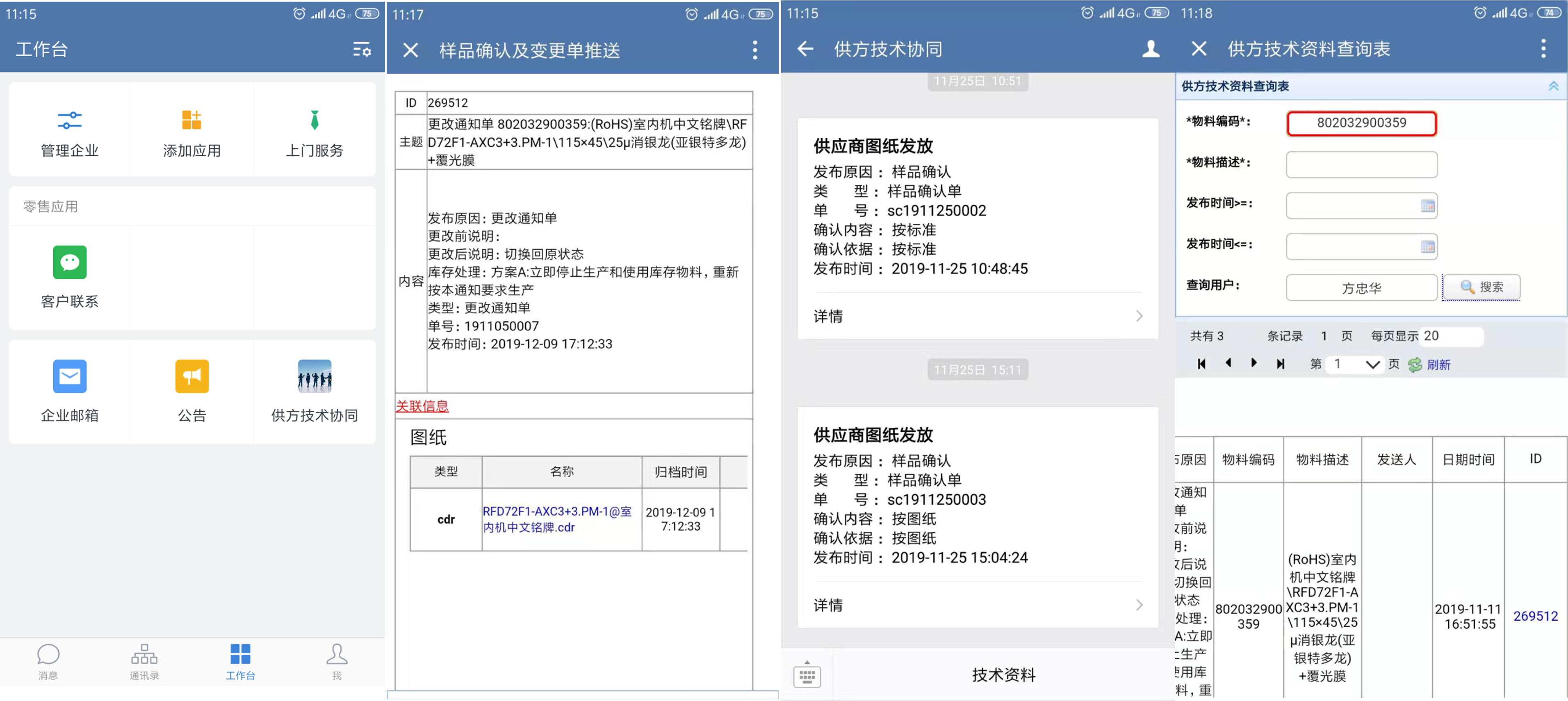Tap the 添加应用 icon
The image size is (1568, 701).
[192, 120]
